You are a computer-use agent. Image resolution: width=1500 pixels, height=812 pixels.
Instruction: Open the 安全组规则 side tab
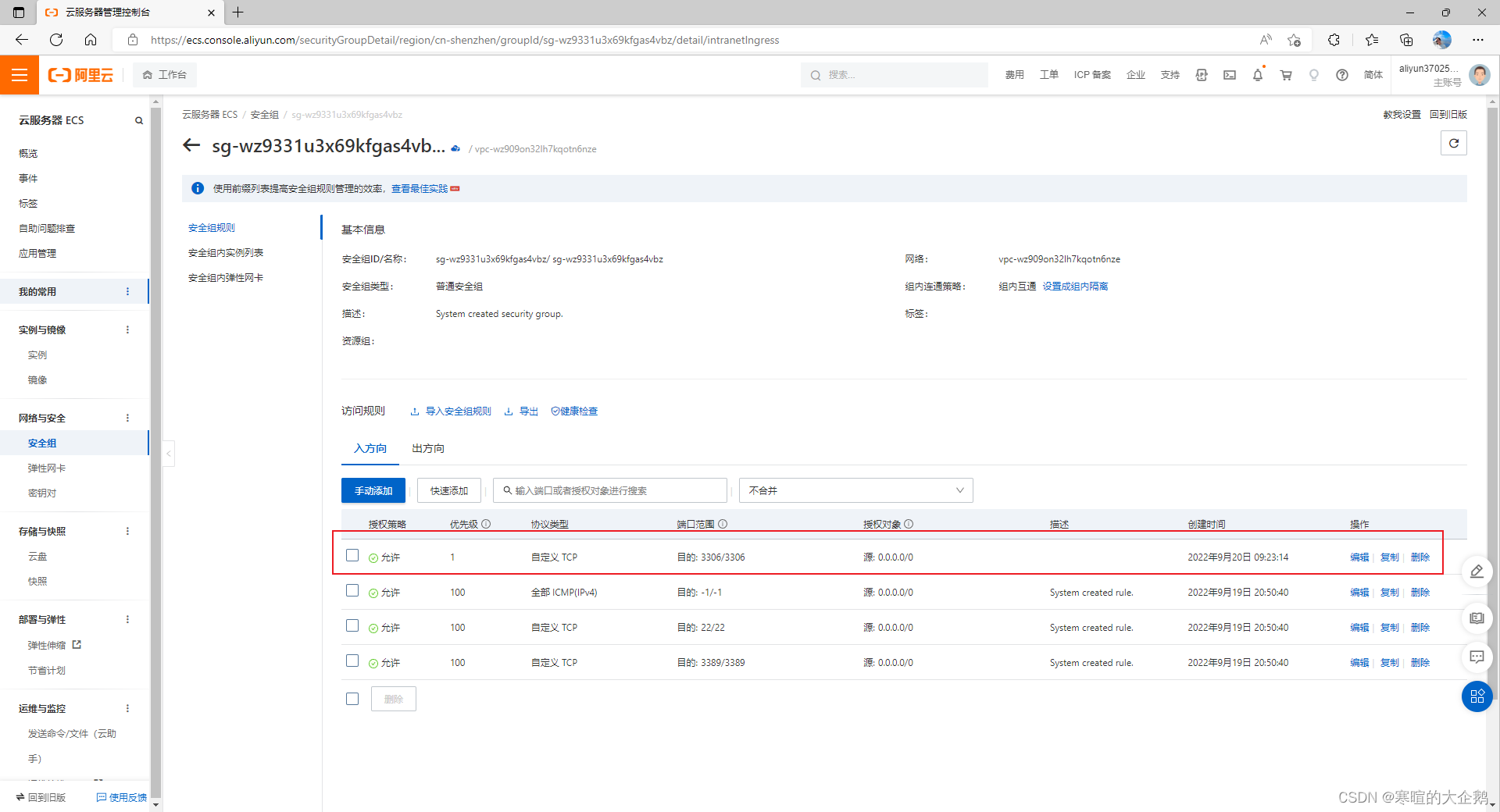click(212, 228)
